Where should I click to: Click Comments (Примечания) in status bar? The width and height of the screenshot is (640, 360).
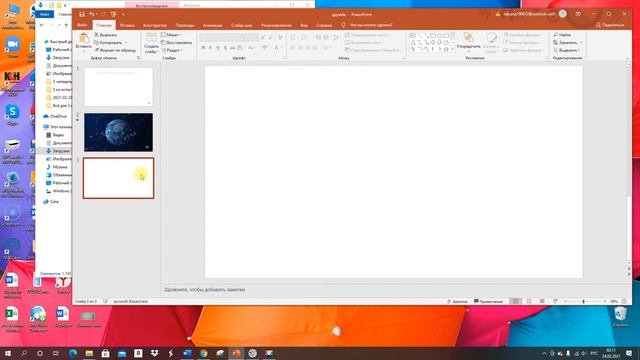click(x=488, y=301)
